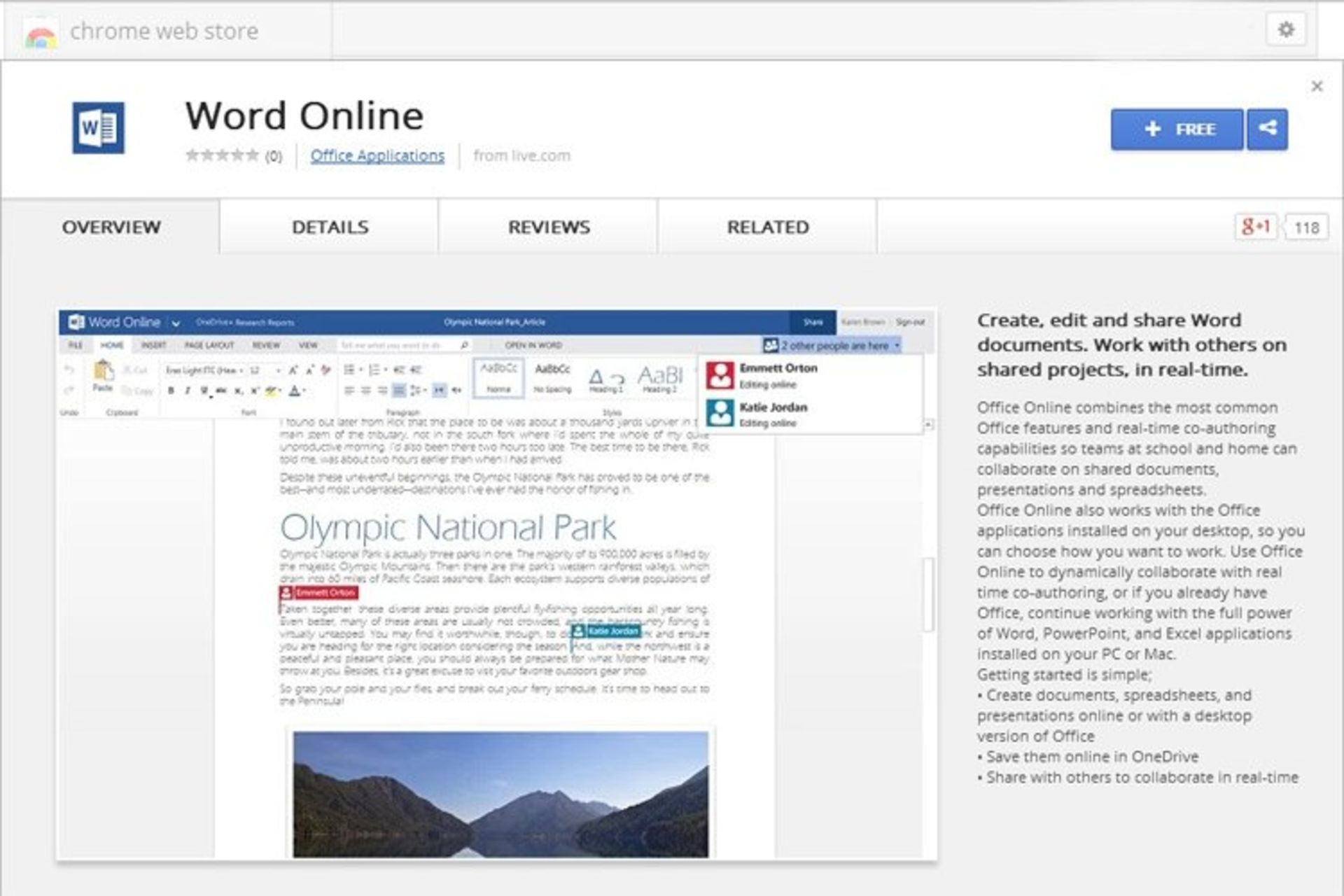Click Copy in the preview's Clipboard group

click(x=136, y=391)
